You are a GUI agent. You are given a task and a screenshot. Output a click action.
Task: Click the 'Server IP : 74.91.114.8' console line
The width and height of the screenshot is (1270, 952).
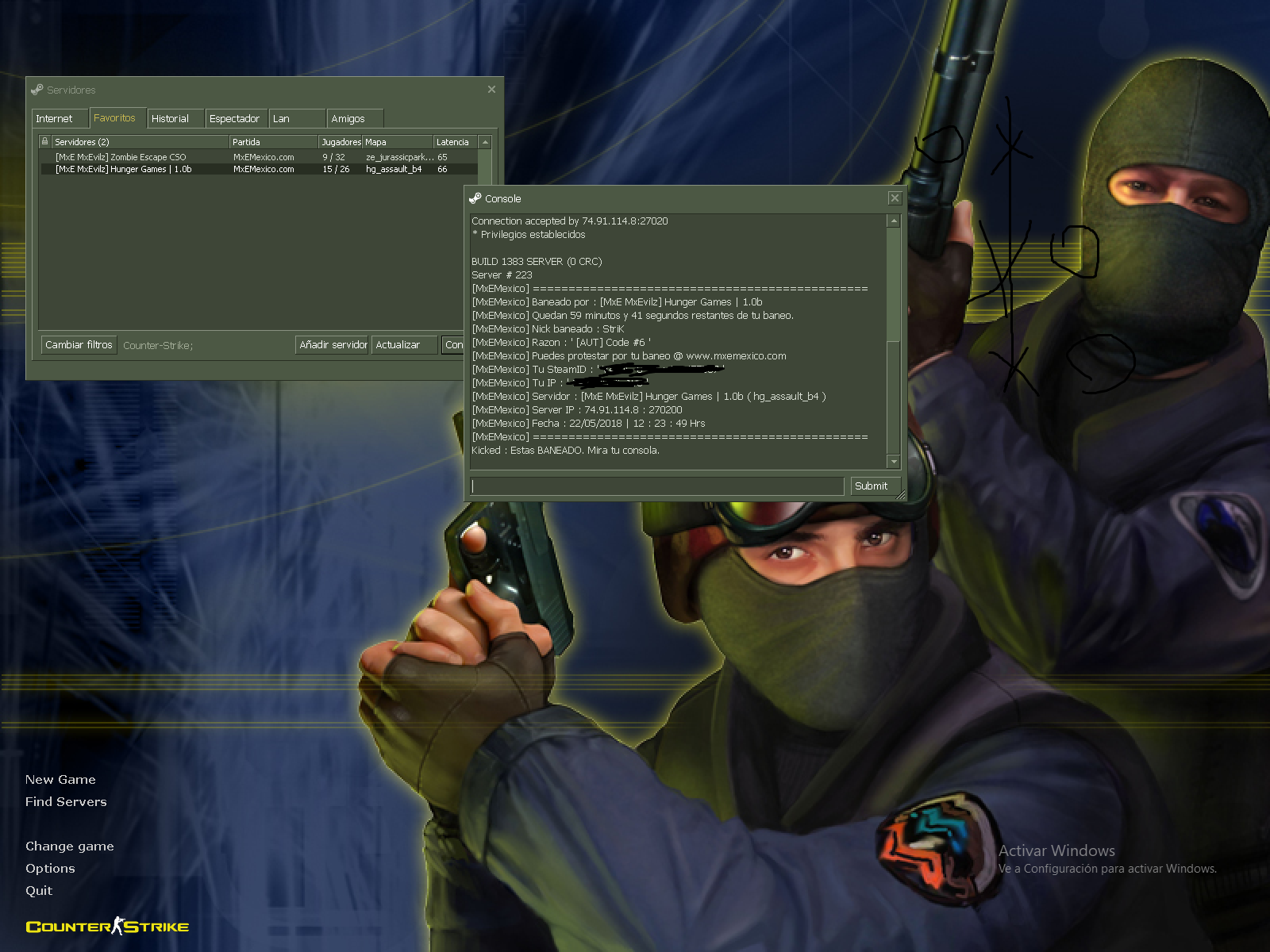pyautogui.click(x=577, y=410)
